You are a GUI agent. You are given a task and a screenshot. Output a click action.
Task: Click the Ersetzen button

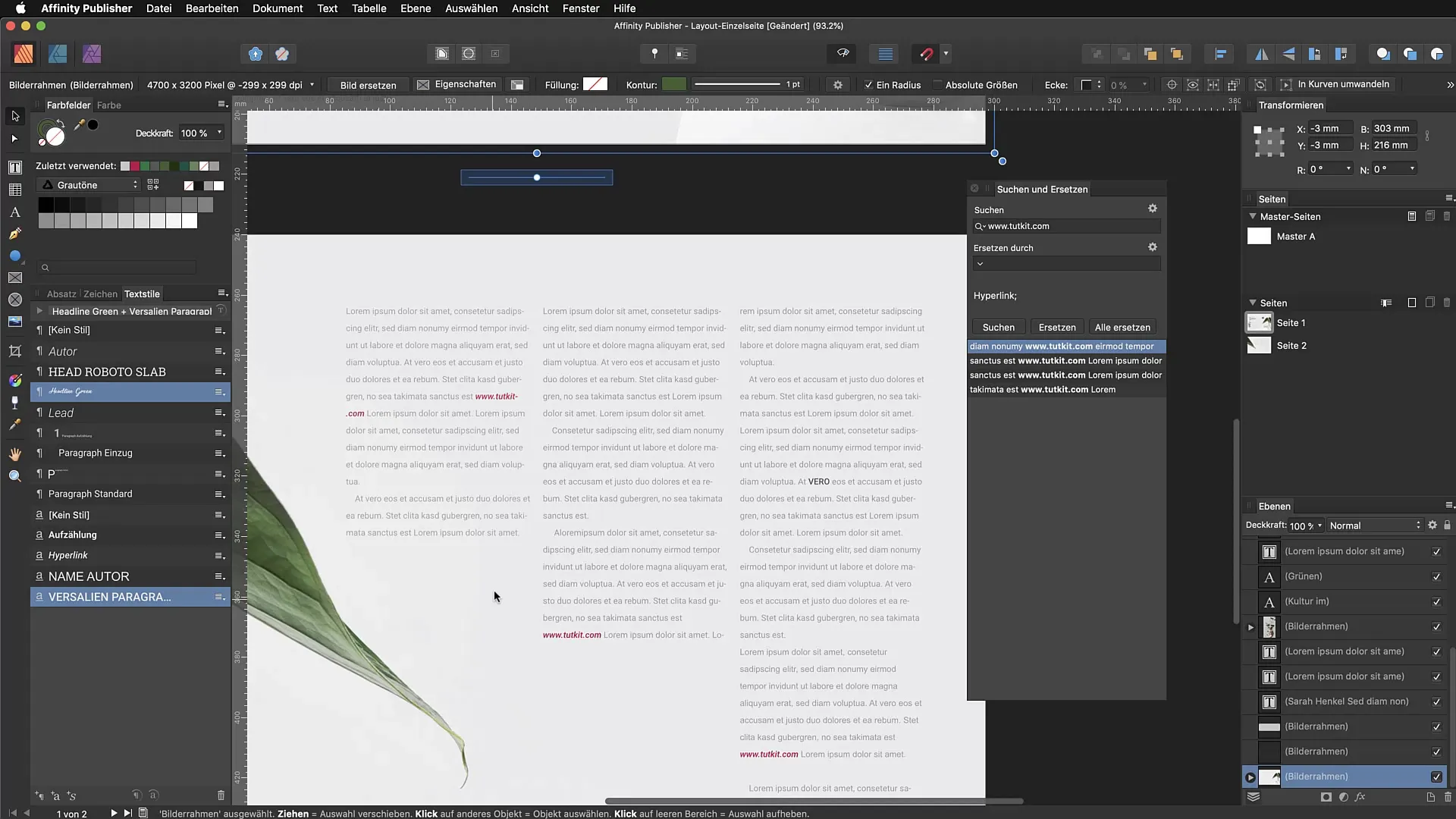1057,328
